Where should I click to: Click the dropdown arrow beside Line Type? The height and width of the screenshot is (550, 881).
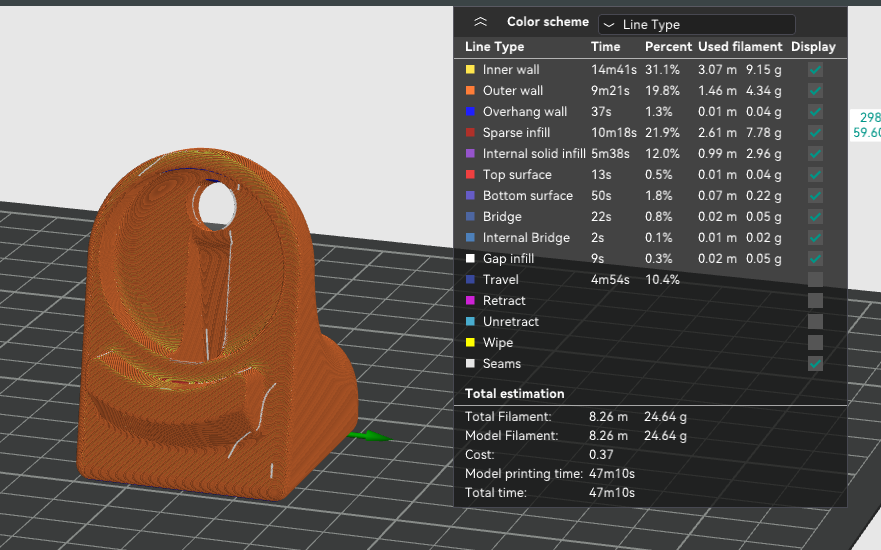coord(608,25)
